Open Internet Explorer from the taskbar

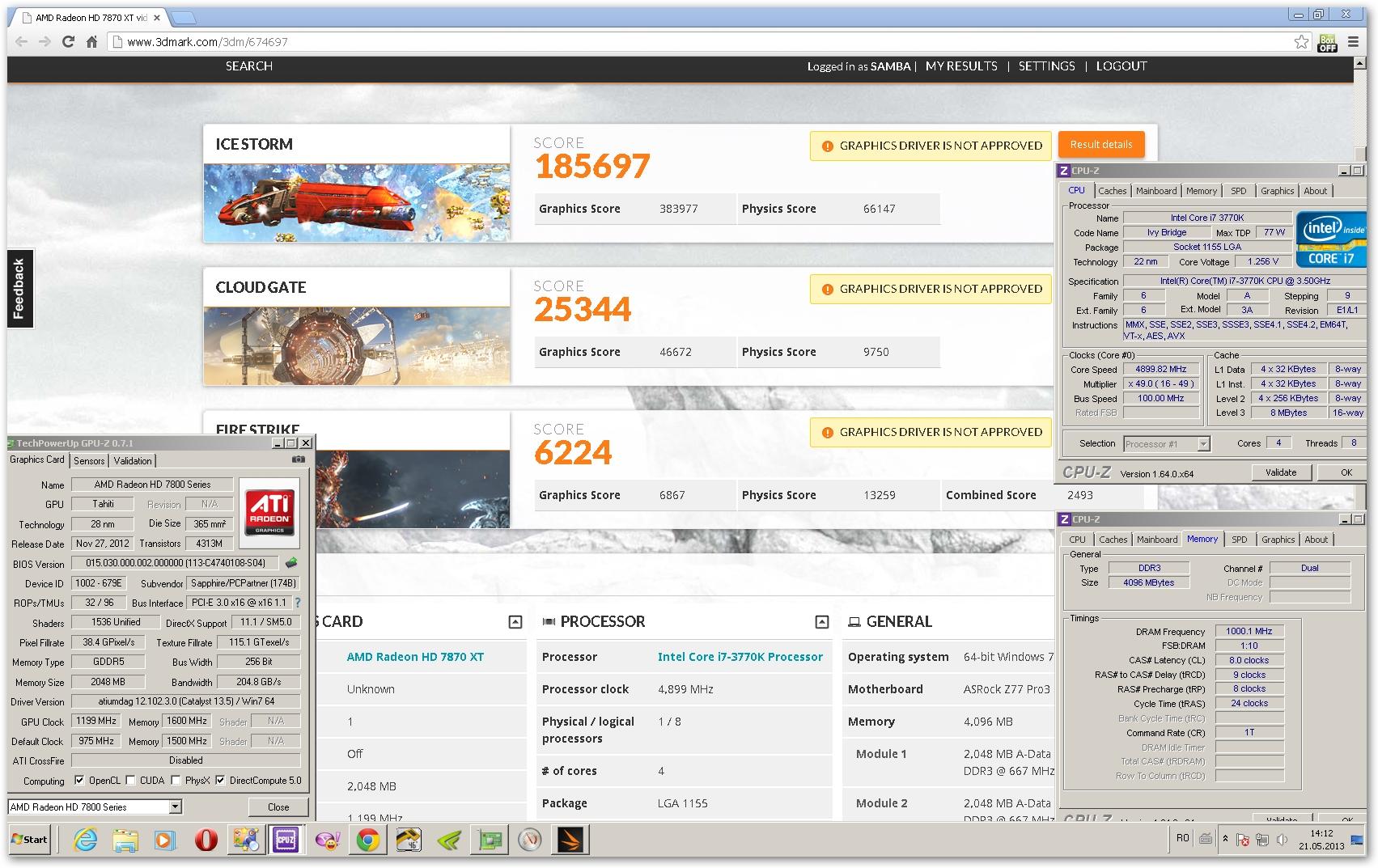coord(84,840)
